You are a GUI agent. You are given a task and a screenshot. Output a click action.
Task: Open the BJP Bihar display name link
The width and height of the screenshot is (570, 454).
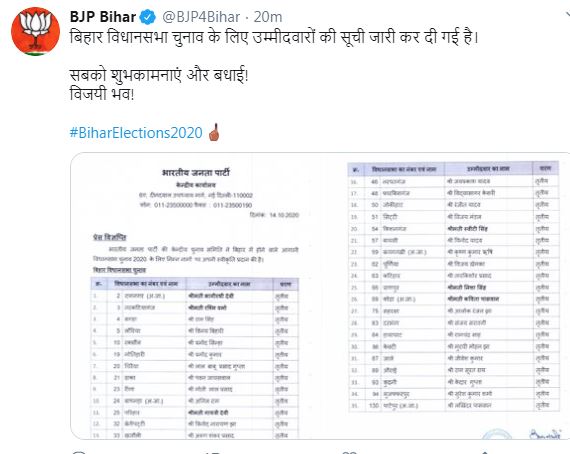point(103,17)
